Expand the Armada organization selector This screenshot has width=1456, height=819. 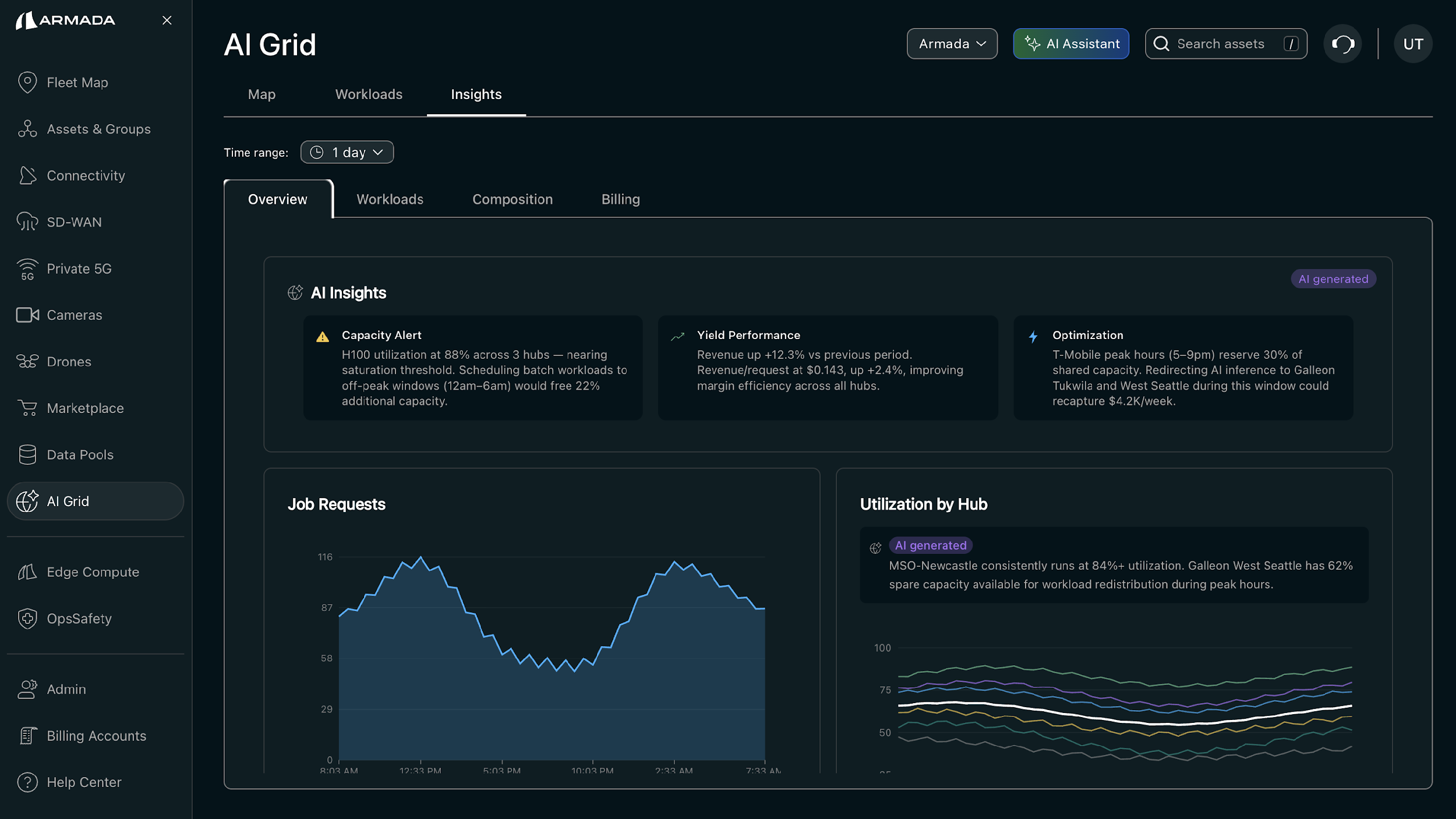[952, 43]
